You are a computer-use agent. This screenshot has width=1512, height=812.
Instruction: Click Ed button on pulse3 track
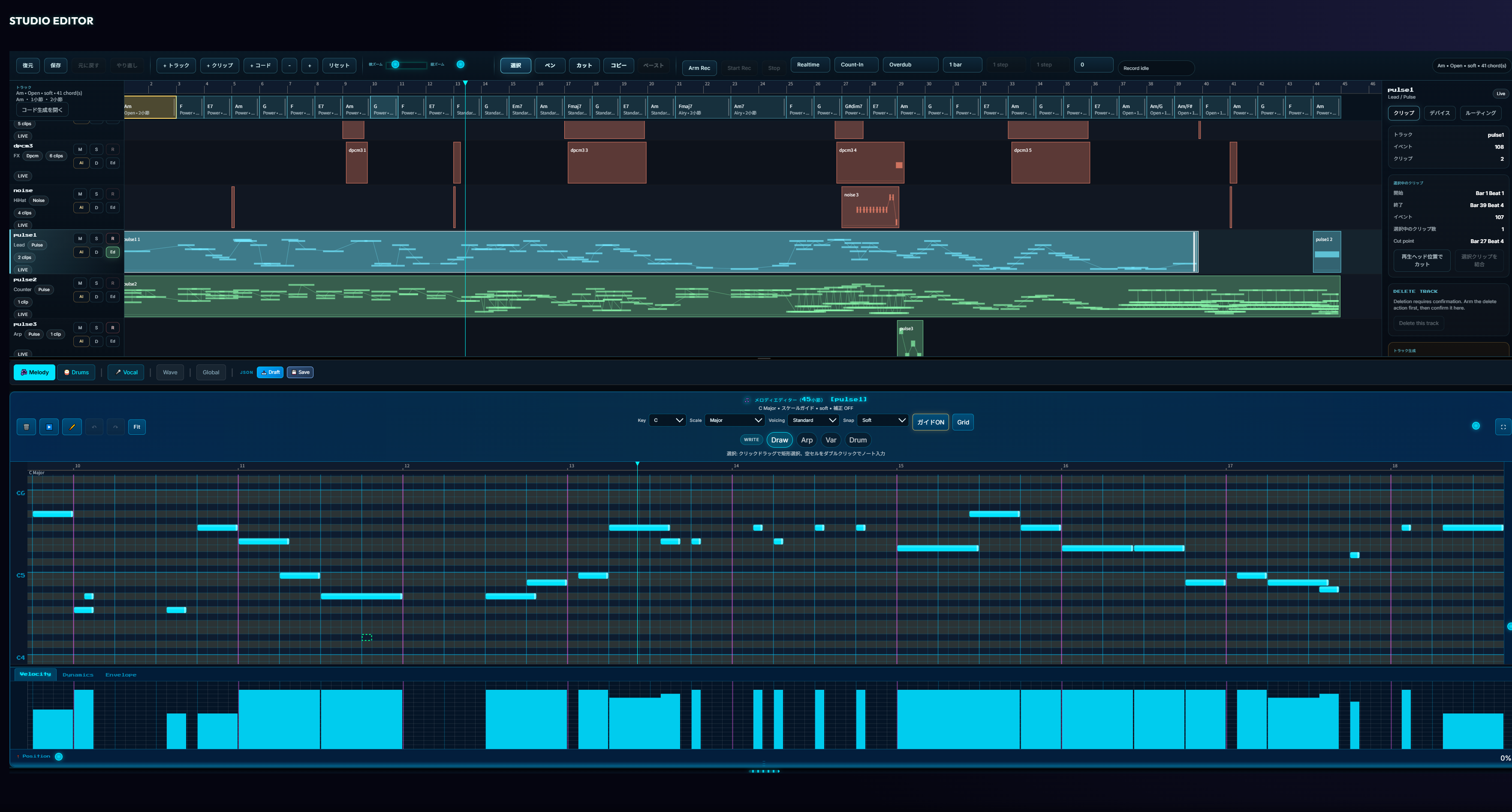coord(113,341)
